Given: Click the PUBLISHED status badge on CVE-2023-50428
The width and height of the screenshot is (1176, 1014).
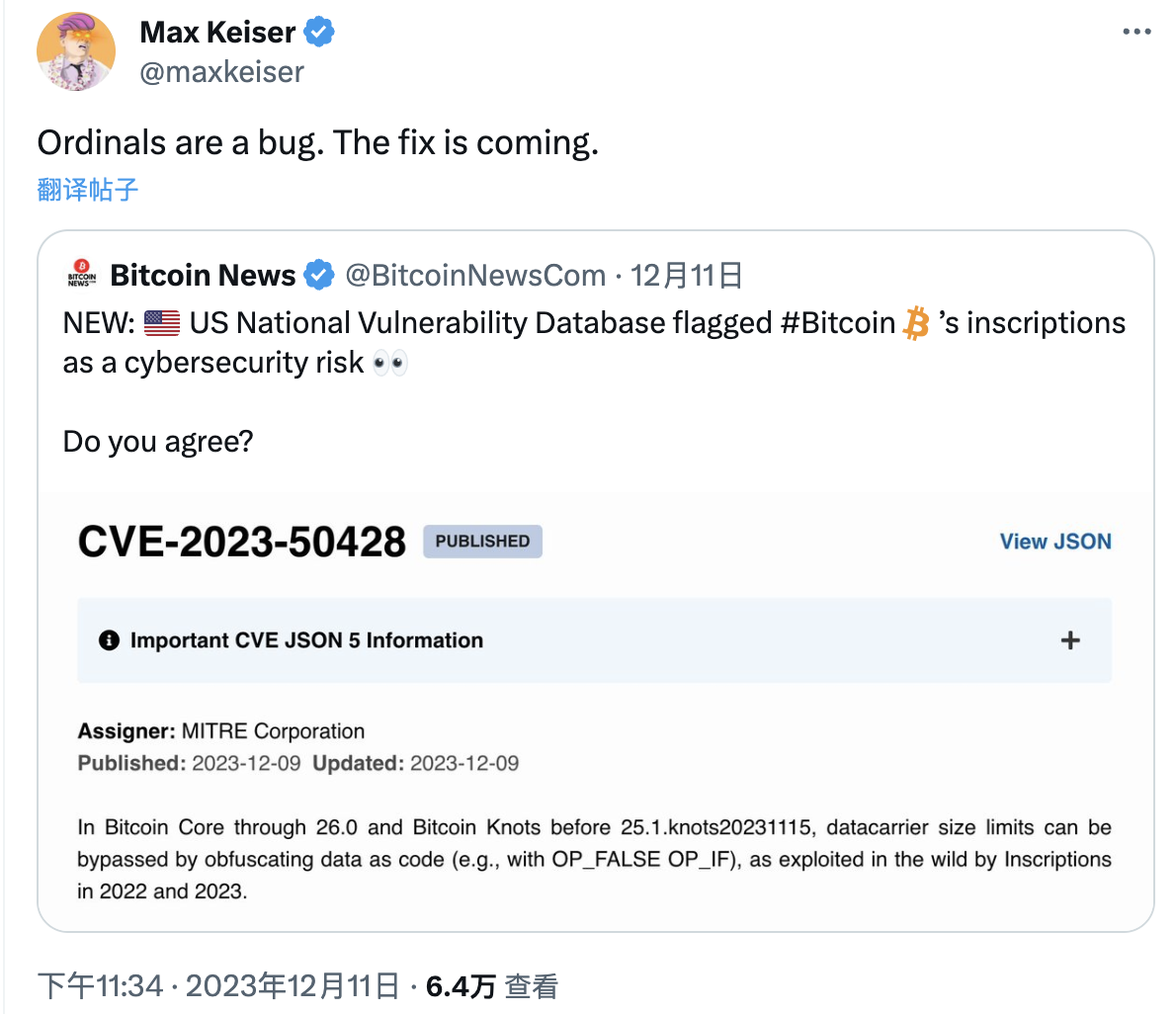Looking at the screenshot, I should (482, 541).
